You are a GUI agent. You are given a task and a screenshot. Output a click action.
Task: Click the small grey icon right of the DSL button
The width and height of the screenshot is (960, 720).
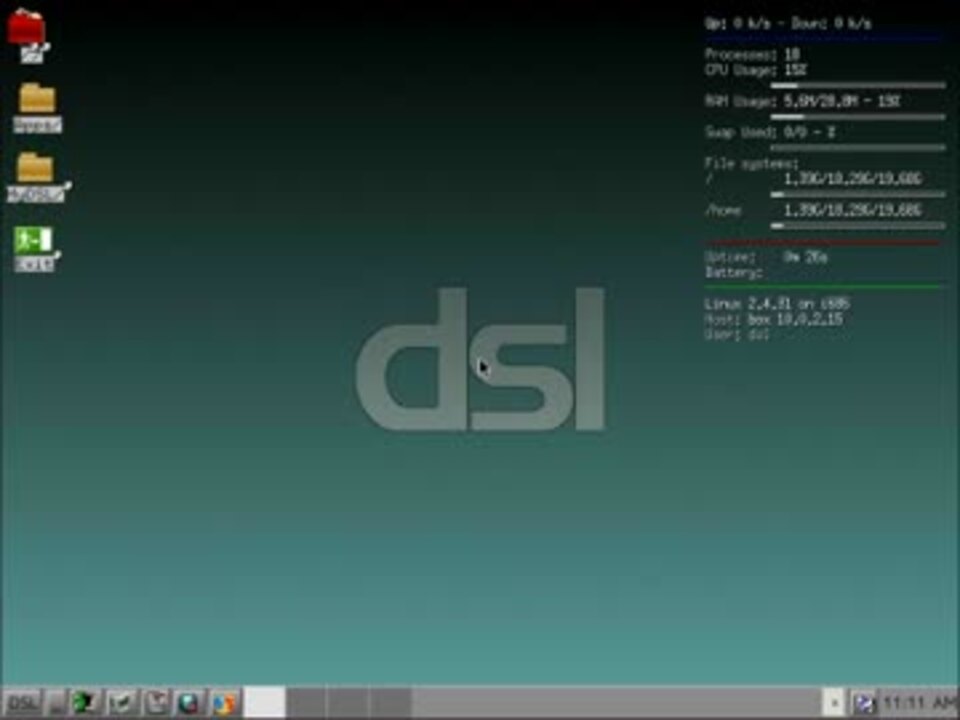(x=57, y=703)
